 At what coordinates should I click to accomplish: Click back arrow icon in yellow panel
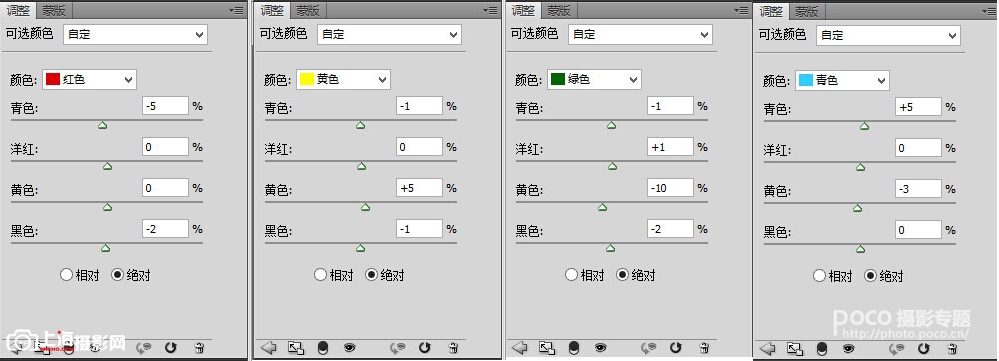click(268, 348)
